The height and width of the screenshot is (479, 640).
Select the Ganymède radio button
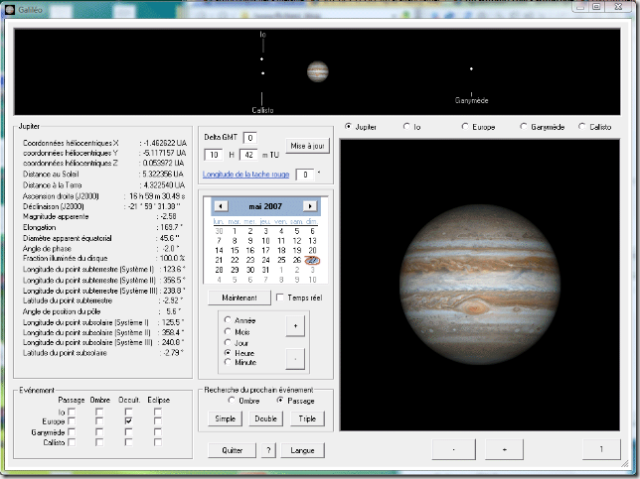click(x=524, y=127)
